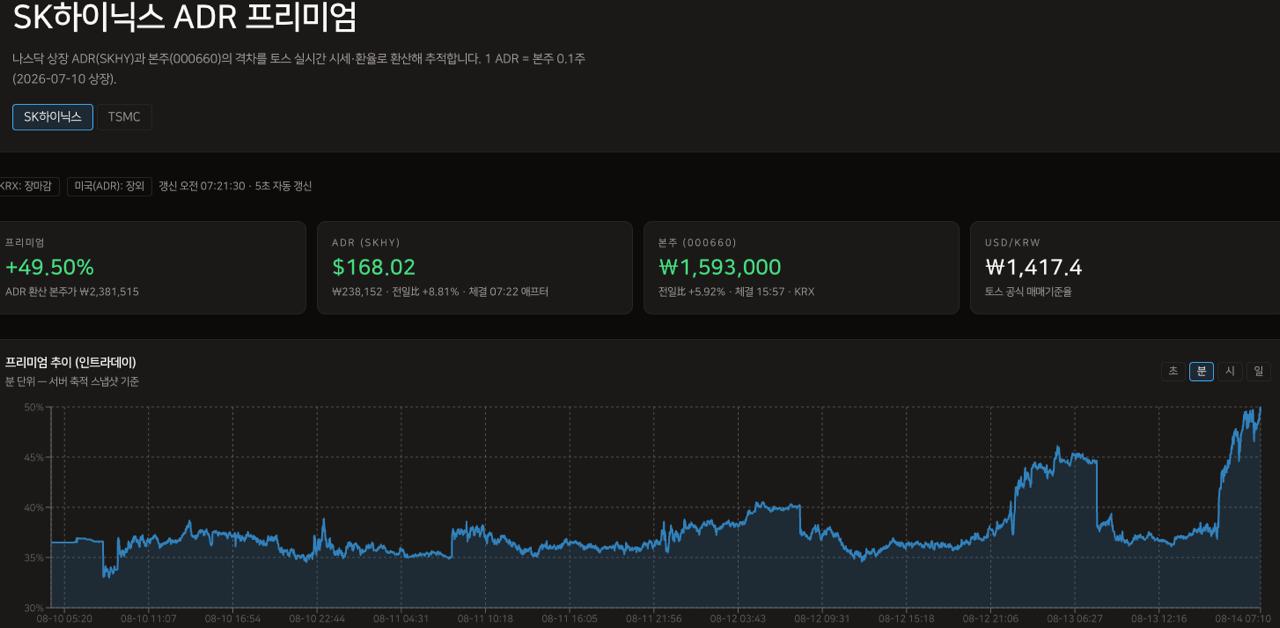Choose the 분 chart interval
Viewport: 1280px width, 628px height.
pos(1202,371)
